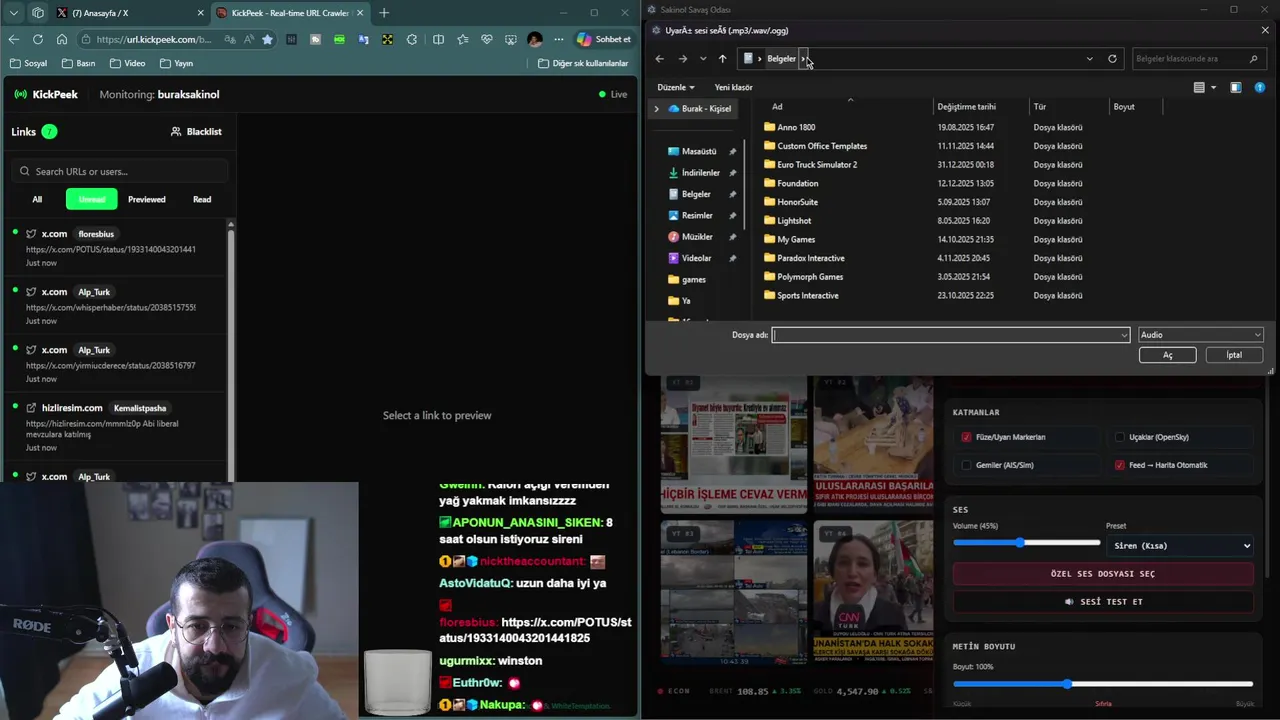Open Edge settings and more menu
The width and height of the screenshot is (1280, 720).
pyautogui.click(x=557, y=39)
